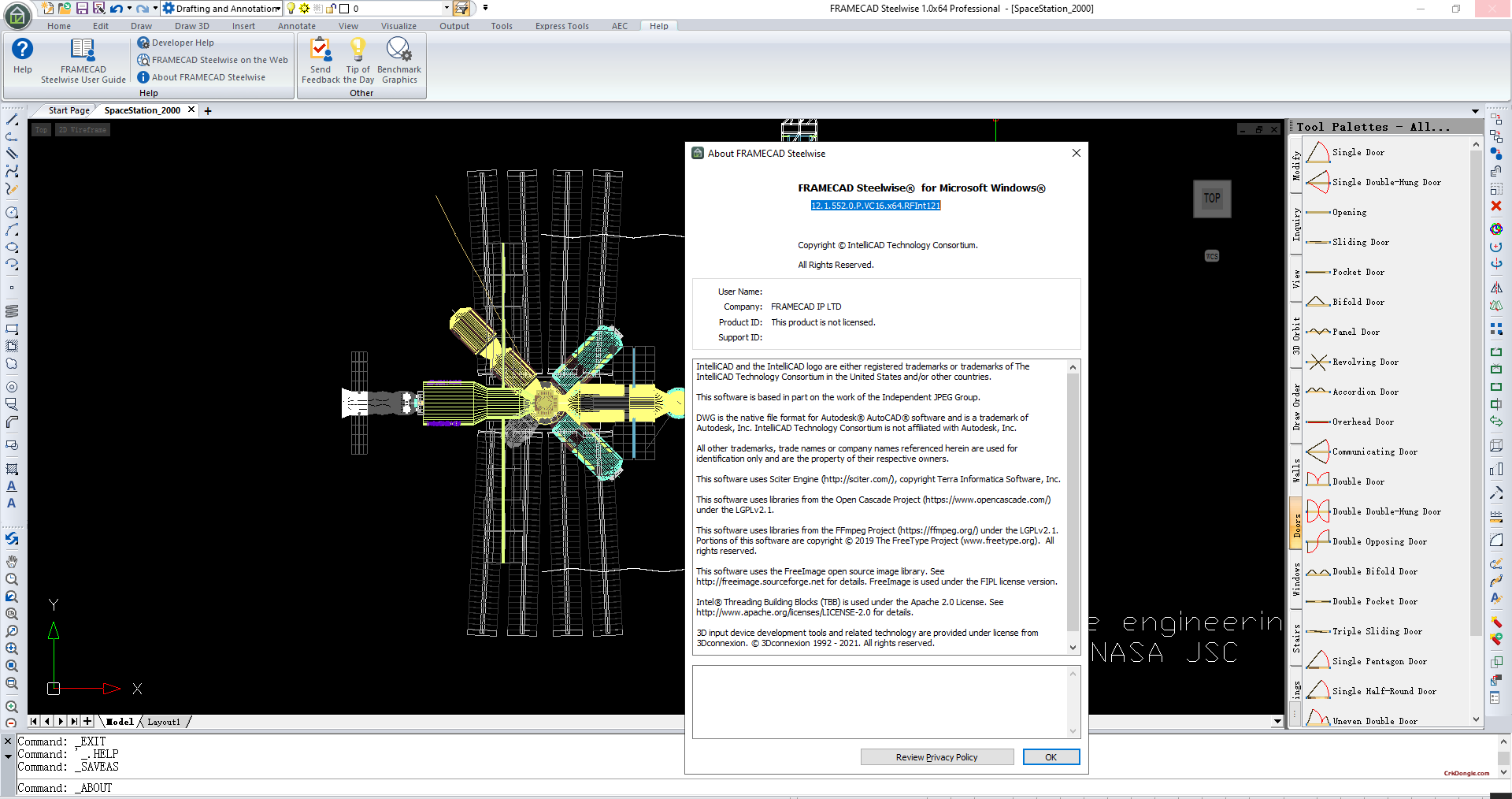The image size is (1512, 799).
Task: Switch to the Start Page document tab
Action: coord(69,110)
